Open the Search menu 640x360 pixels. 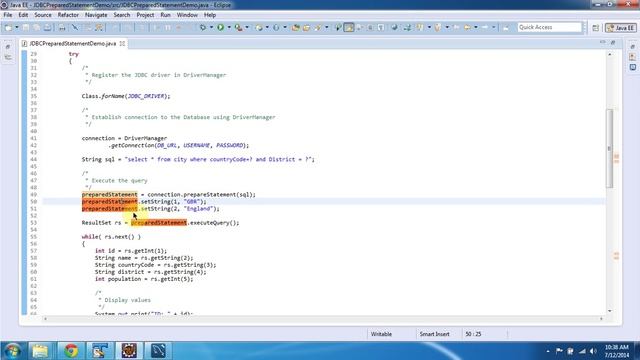122,15
